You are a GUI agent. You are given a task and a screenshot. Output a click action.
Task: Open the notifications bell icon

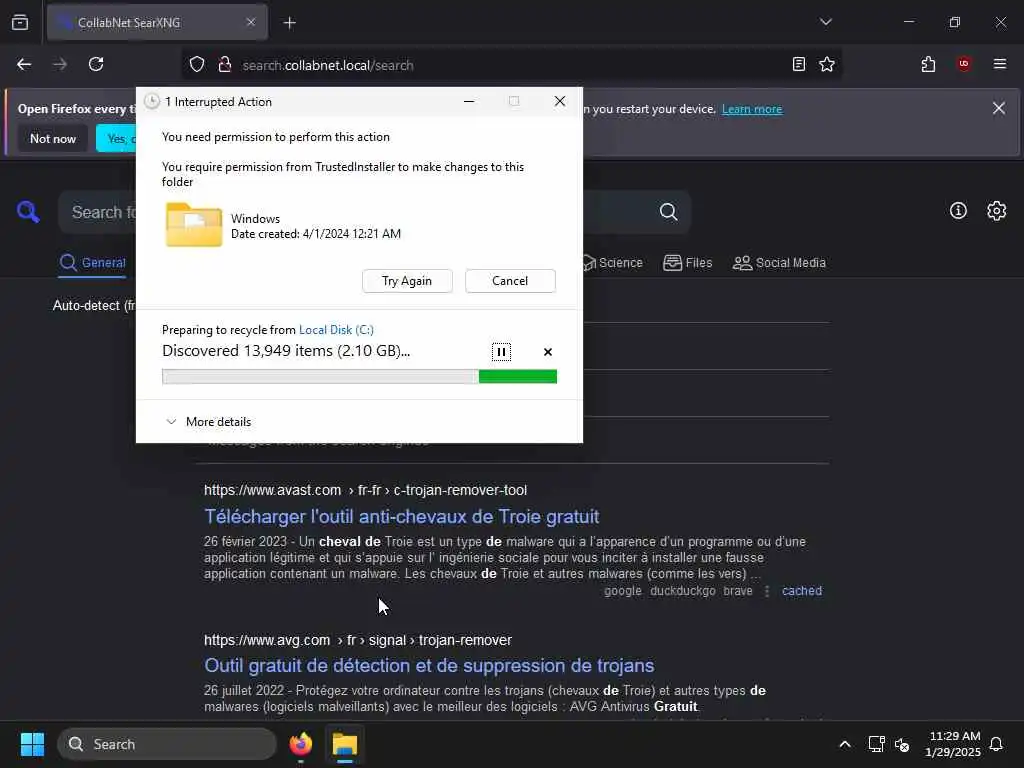(x=997, y=744)
